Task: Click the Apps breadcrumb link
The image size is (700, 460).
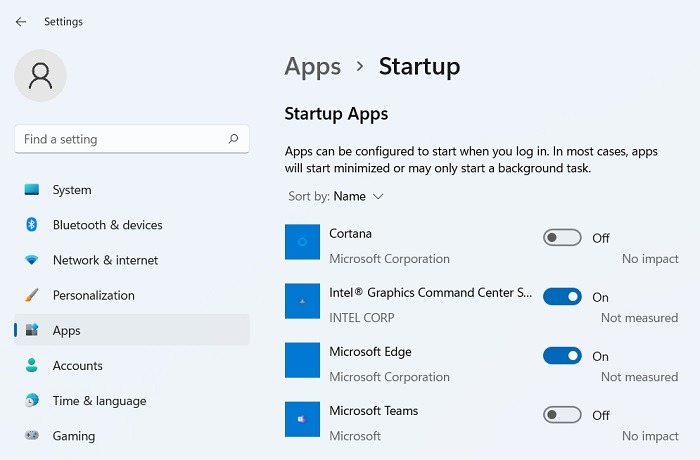Action: [312, 67]
